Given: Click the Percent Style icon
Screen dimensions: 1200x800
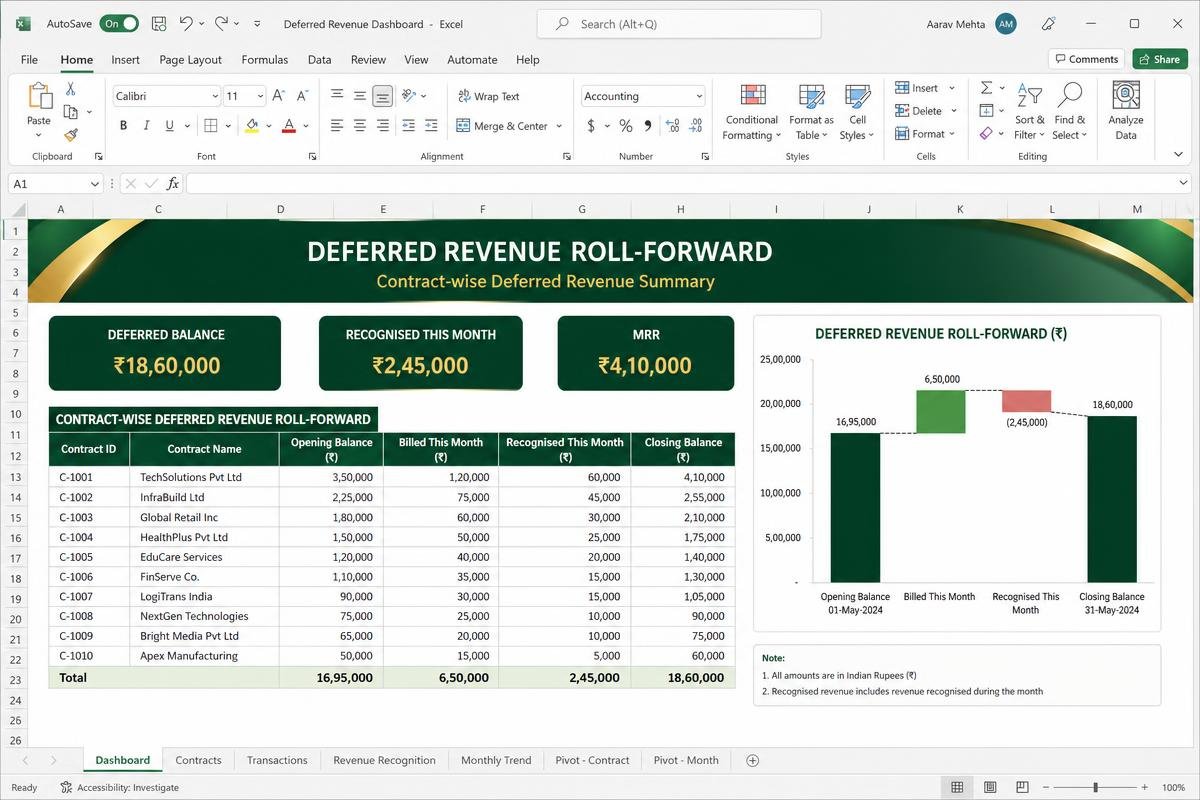Looking at the screenshot, I should (625, 126).
